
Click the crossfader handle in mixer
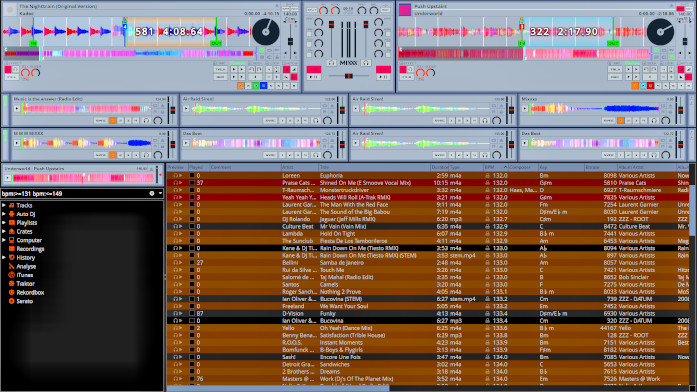348,76
